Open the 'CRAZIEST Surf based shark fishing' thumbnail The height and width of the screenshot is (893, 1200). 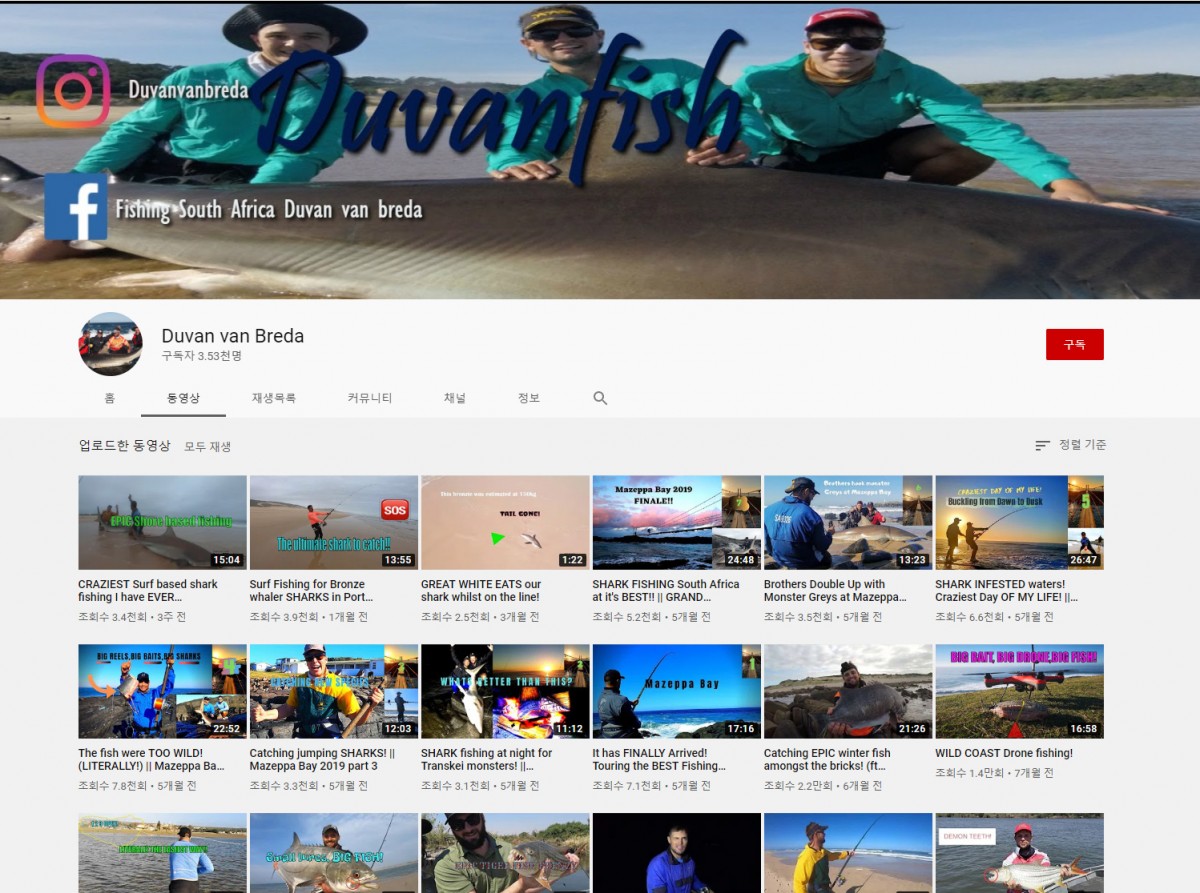point(162,522)
